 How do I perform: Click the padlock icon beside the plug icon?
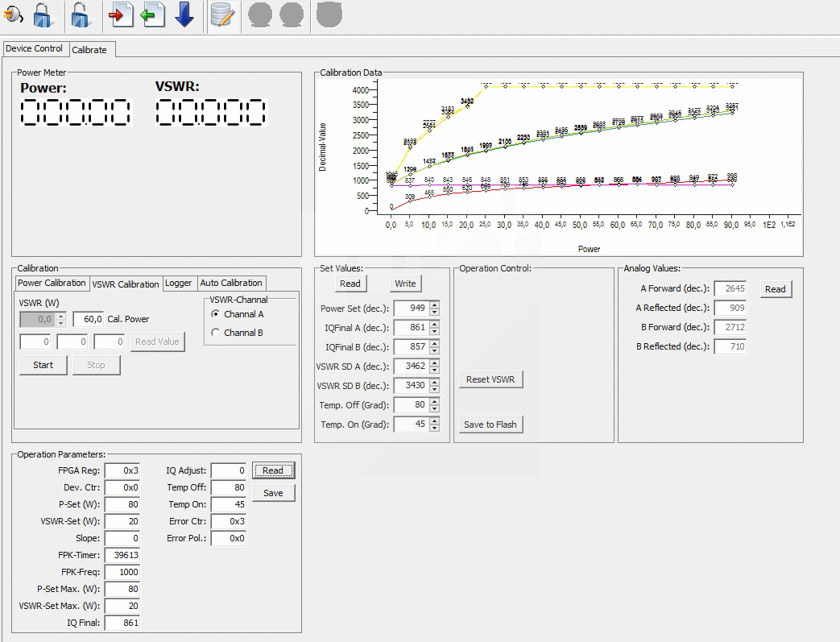(43, 15)
